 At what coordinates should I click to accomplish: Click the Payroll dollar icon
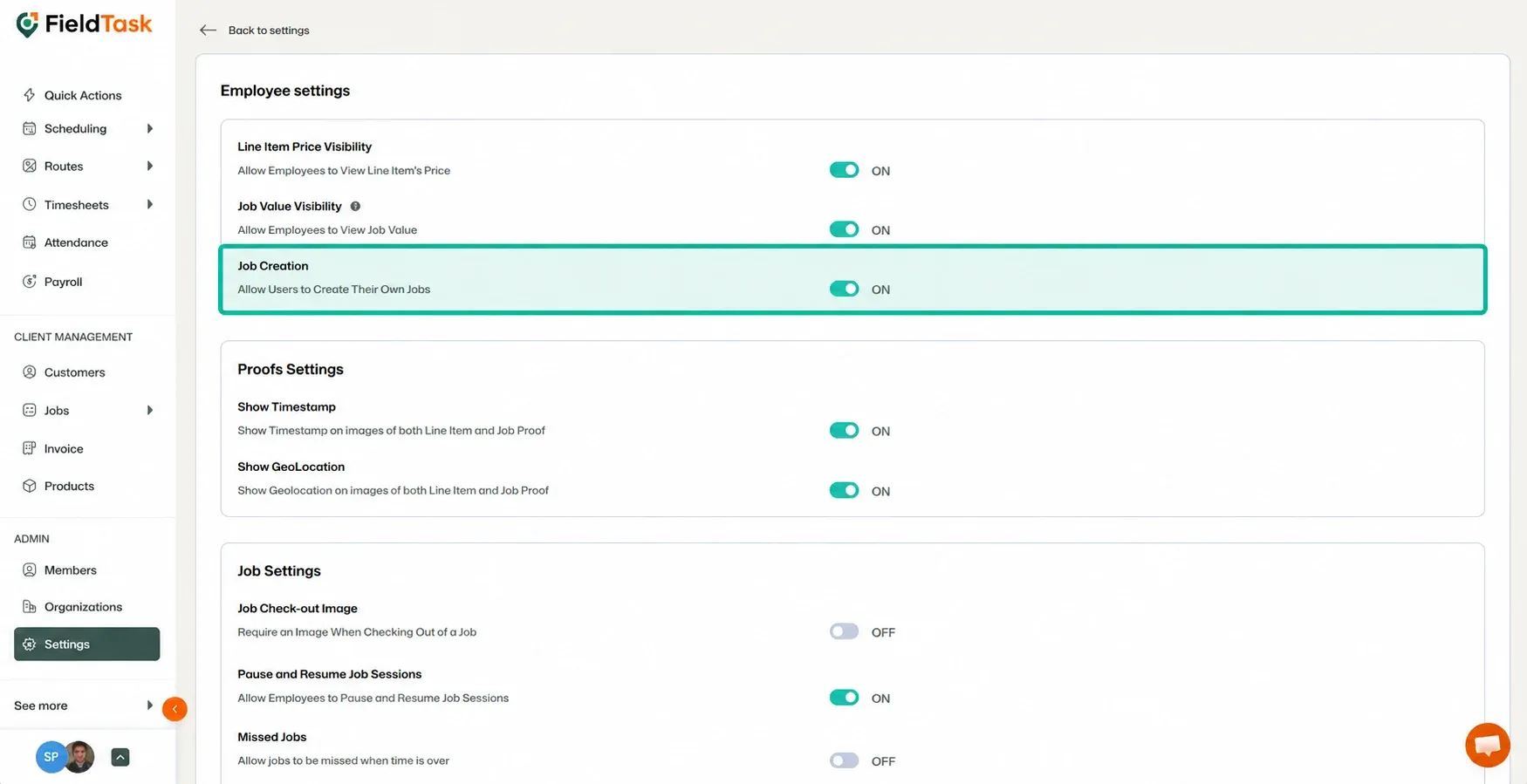coord(30,281)
